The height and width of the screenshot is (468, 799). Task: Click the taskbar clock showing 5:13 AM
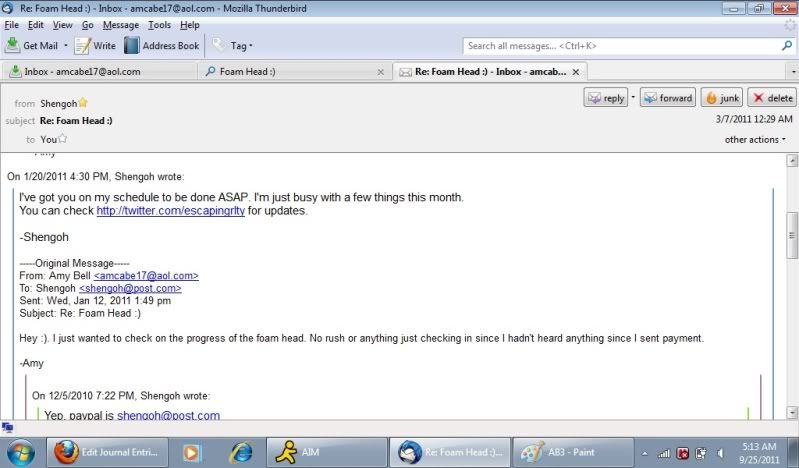[759, 453]
